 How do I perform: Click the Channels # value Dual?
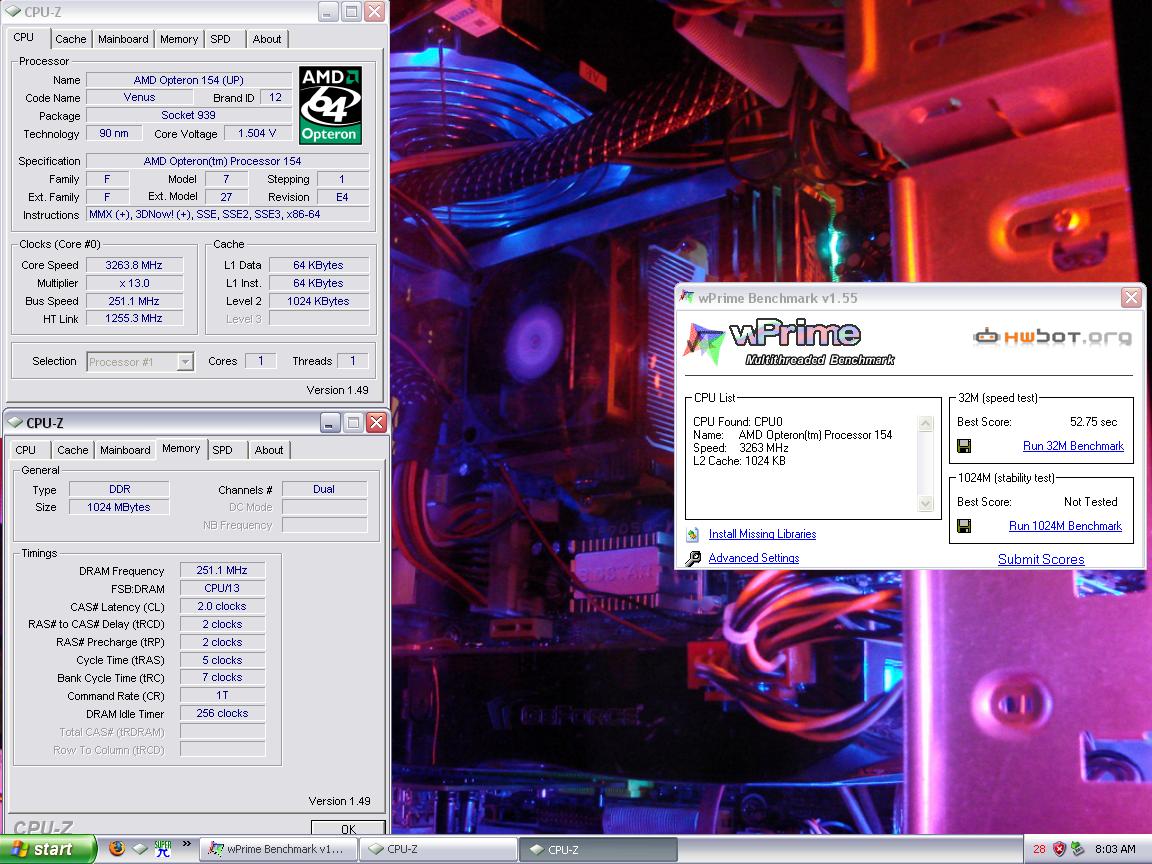[x=324, y=489]
